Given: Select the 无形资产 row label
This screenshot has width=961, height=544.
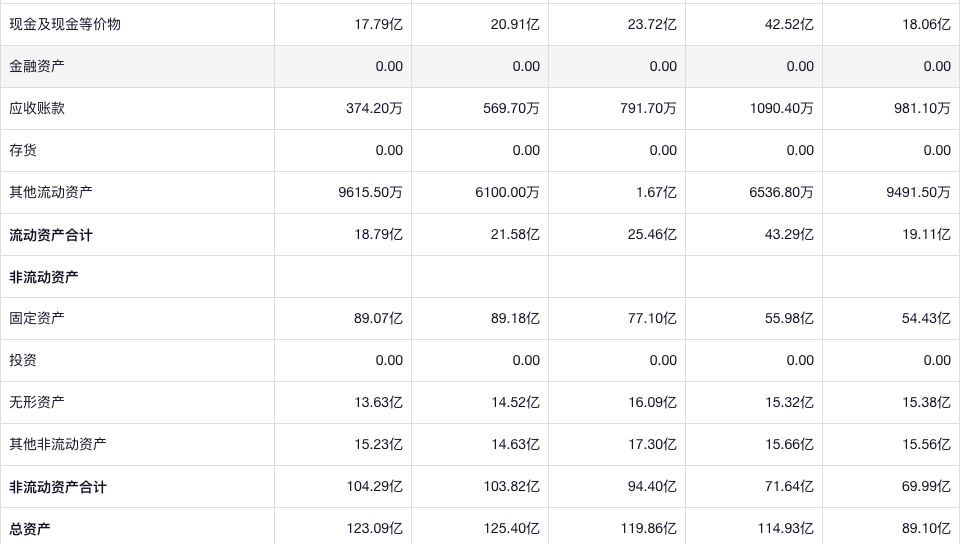Looking at the screenshot, I should 37,402.
